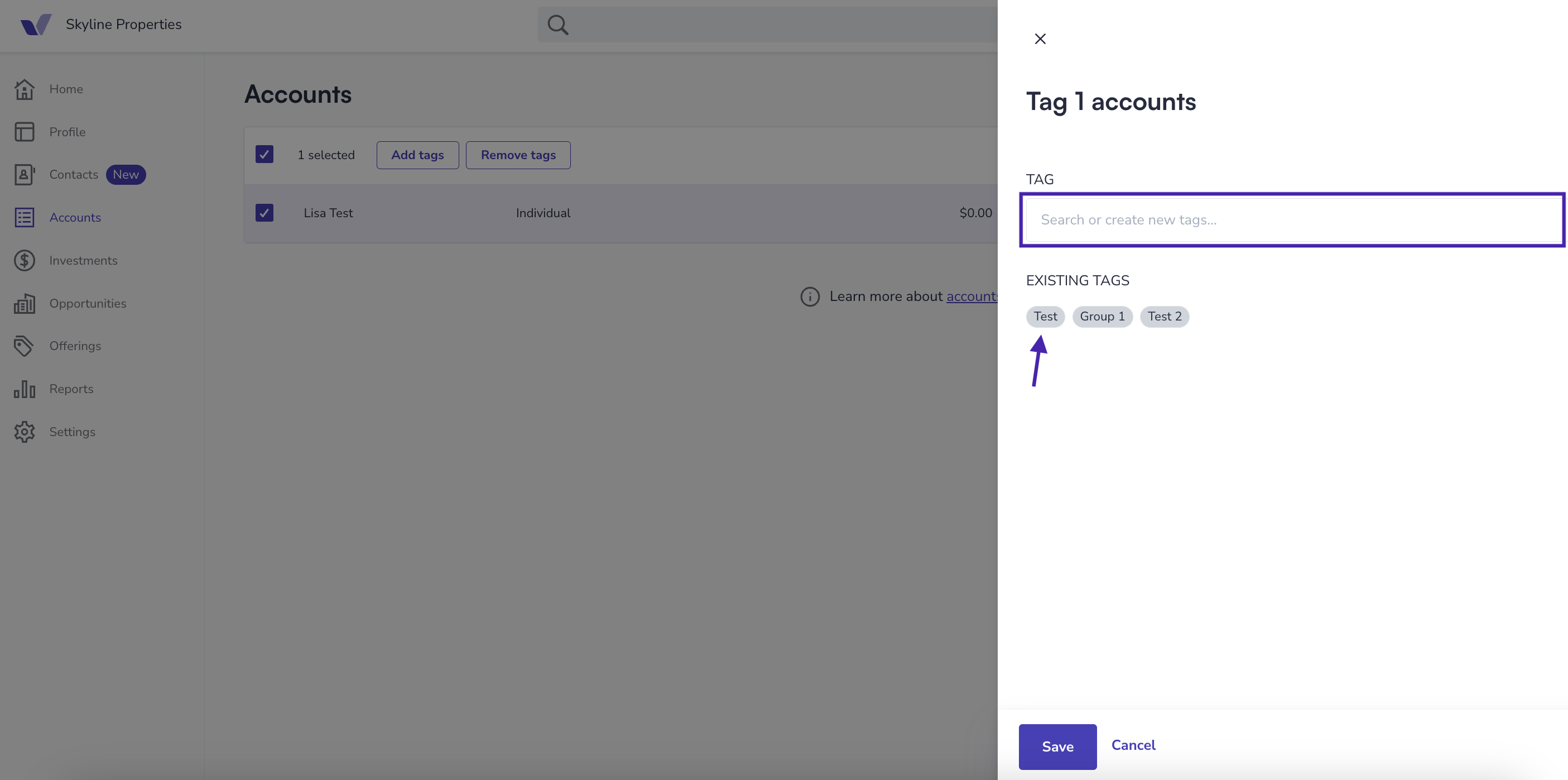The height and width of the screenshot is (780, 1568).
Task: Open Contacts in the sidebar
Action: [74, 175]
